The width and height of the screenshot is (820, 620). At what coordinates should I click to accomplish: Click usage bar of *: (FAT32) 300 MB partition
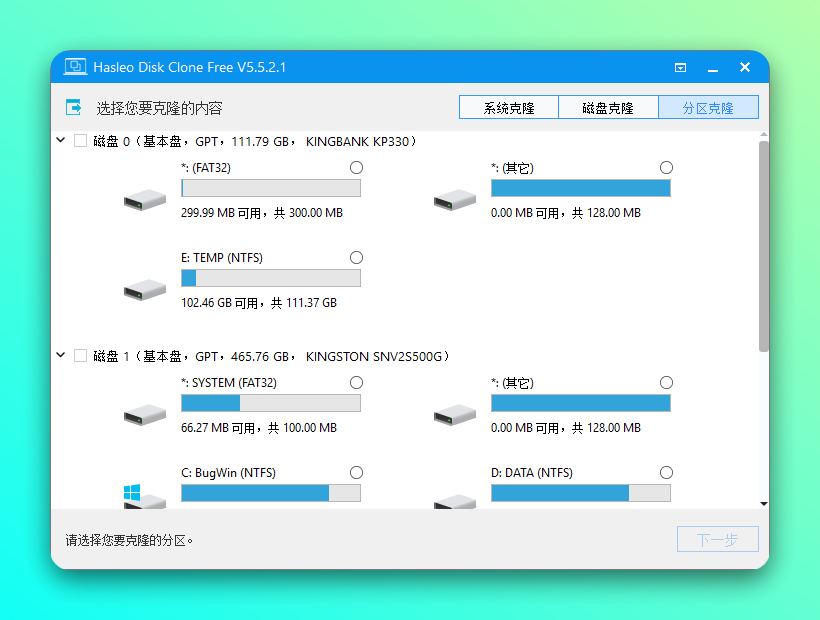click(x=271, y=188)
